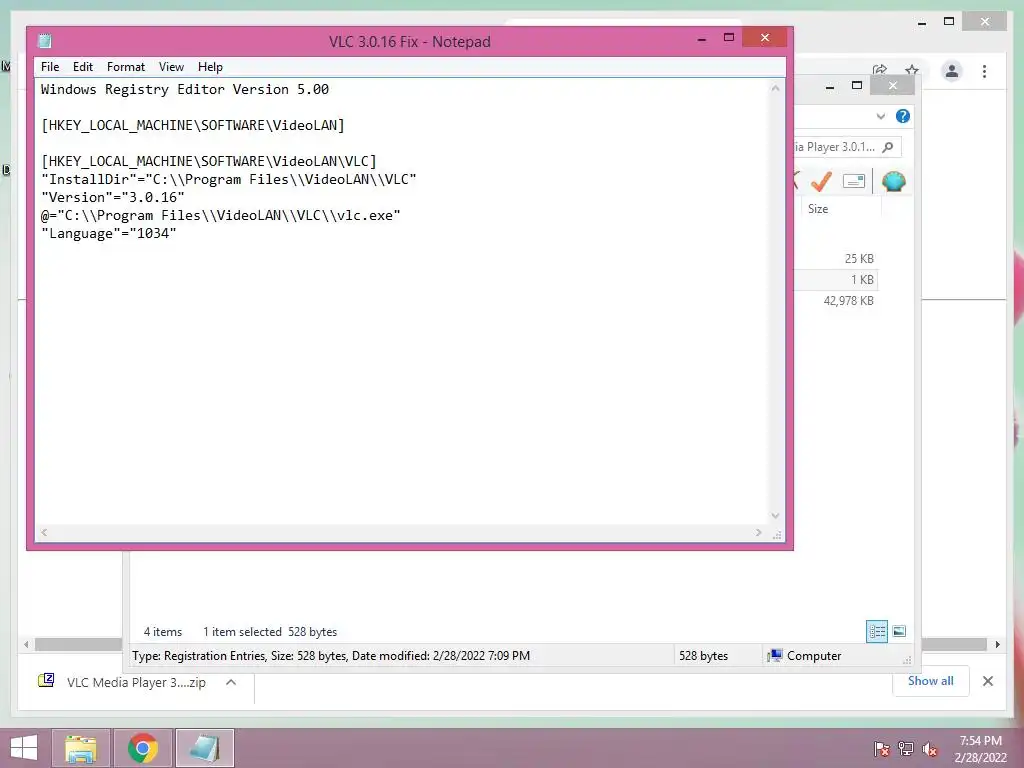Screen dimensions: 1024x768
Task: Sort Explorer list by Size column
Action: (818, 209)
